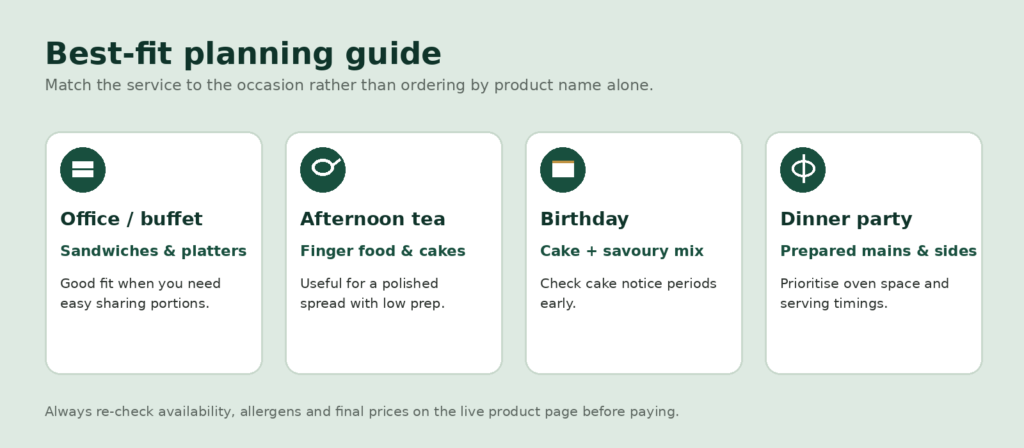Click empty area of Birthday card
The width and height of the screenshot is (1024, 448).
pyautogui.click(x=633, y=343)
